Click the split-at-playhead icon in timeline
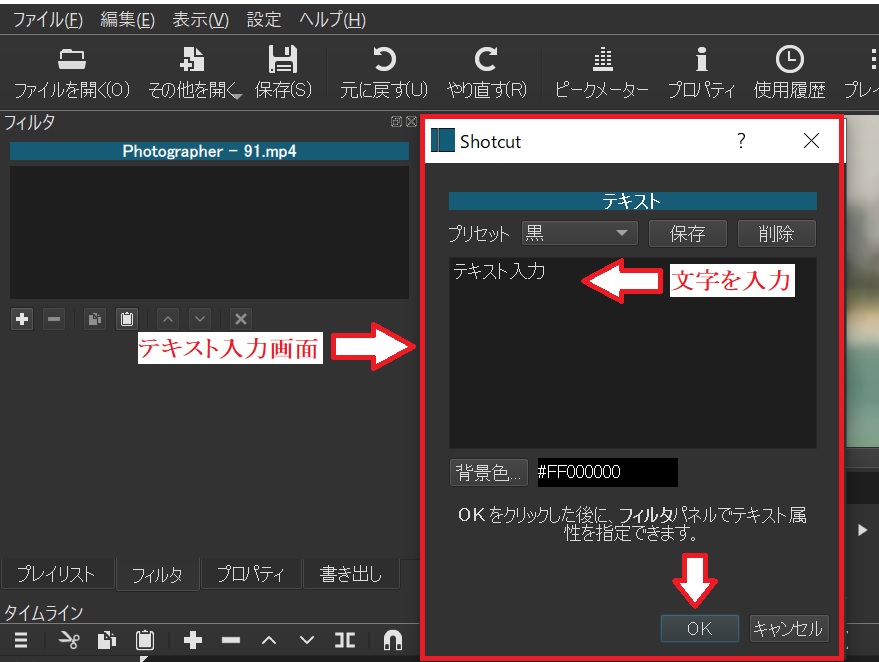 (x=345, y=640)
